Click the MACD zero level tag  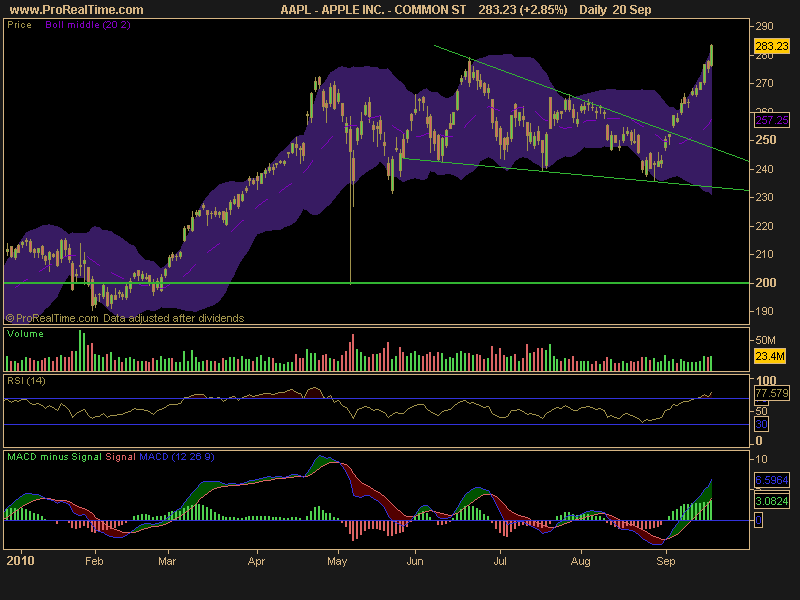tap(759, 521)
